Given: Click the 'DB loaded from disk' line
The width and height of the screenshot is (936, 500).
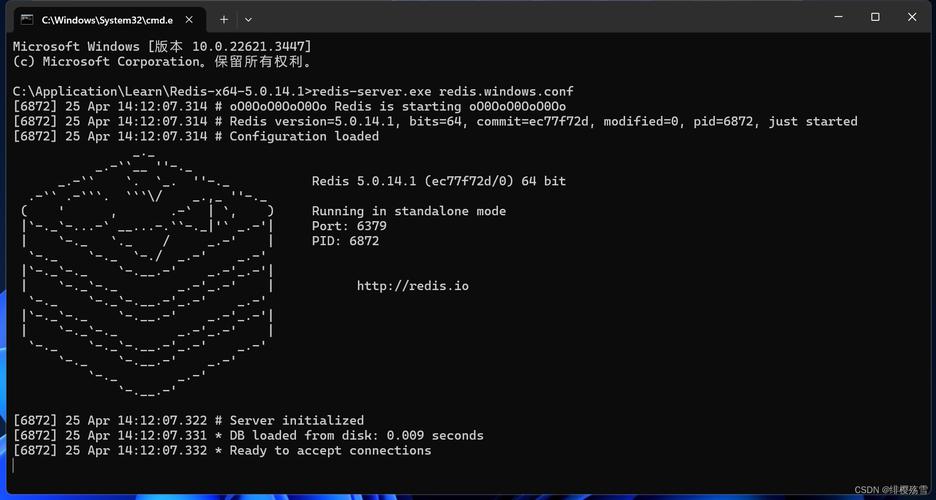Looking at the screenshot, I should [x=248, y=436].
